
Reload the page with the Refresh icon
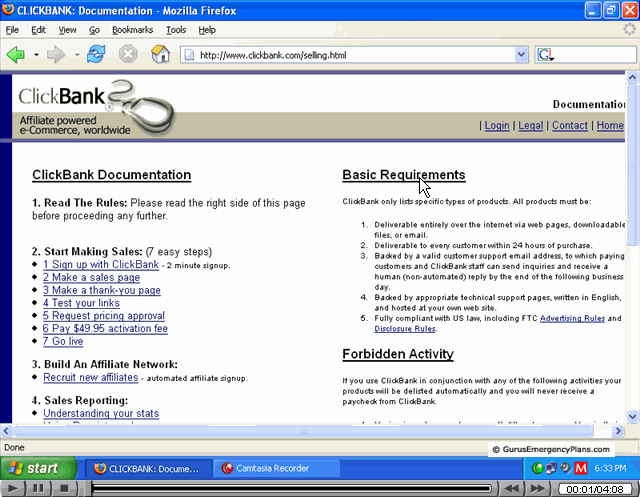tap(96, 54)
